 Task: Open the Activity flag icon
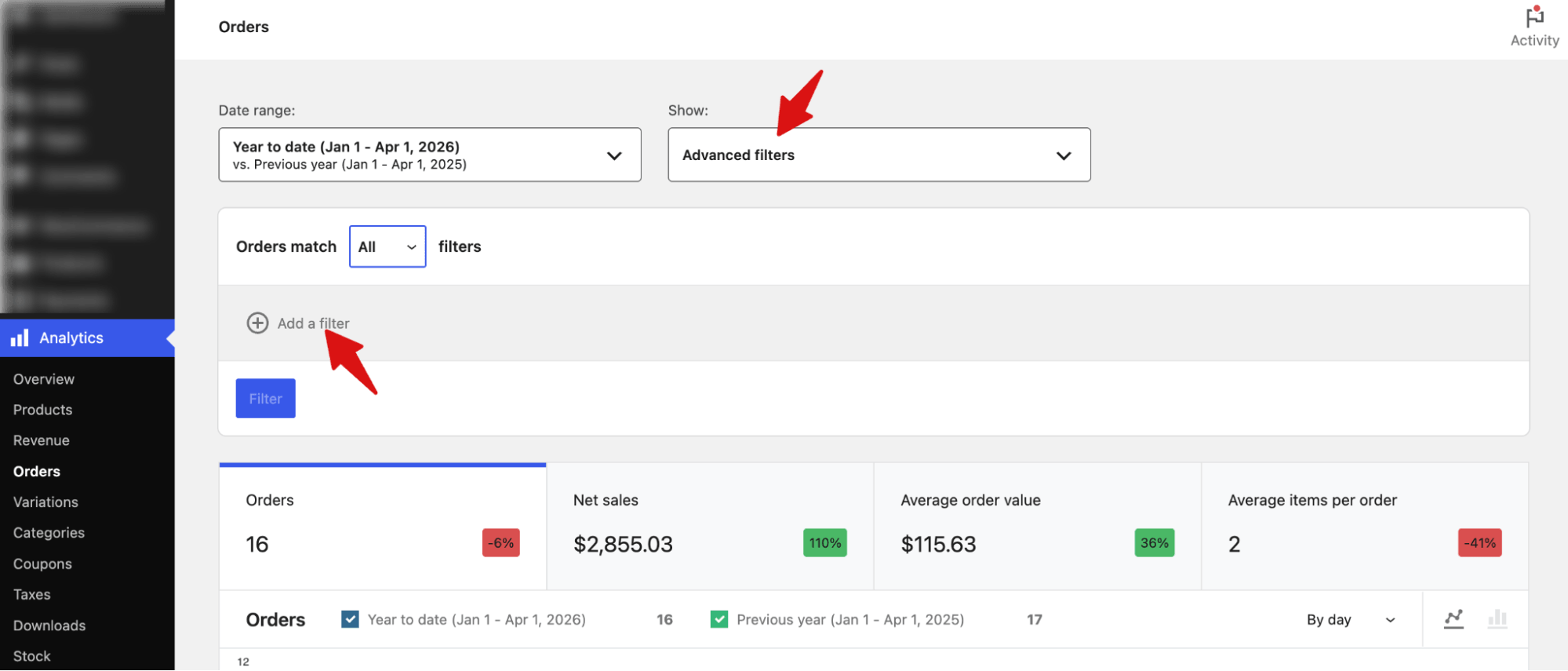pos(1534,17)
